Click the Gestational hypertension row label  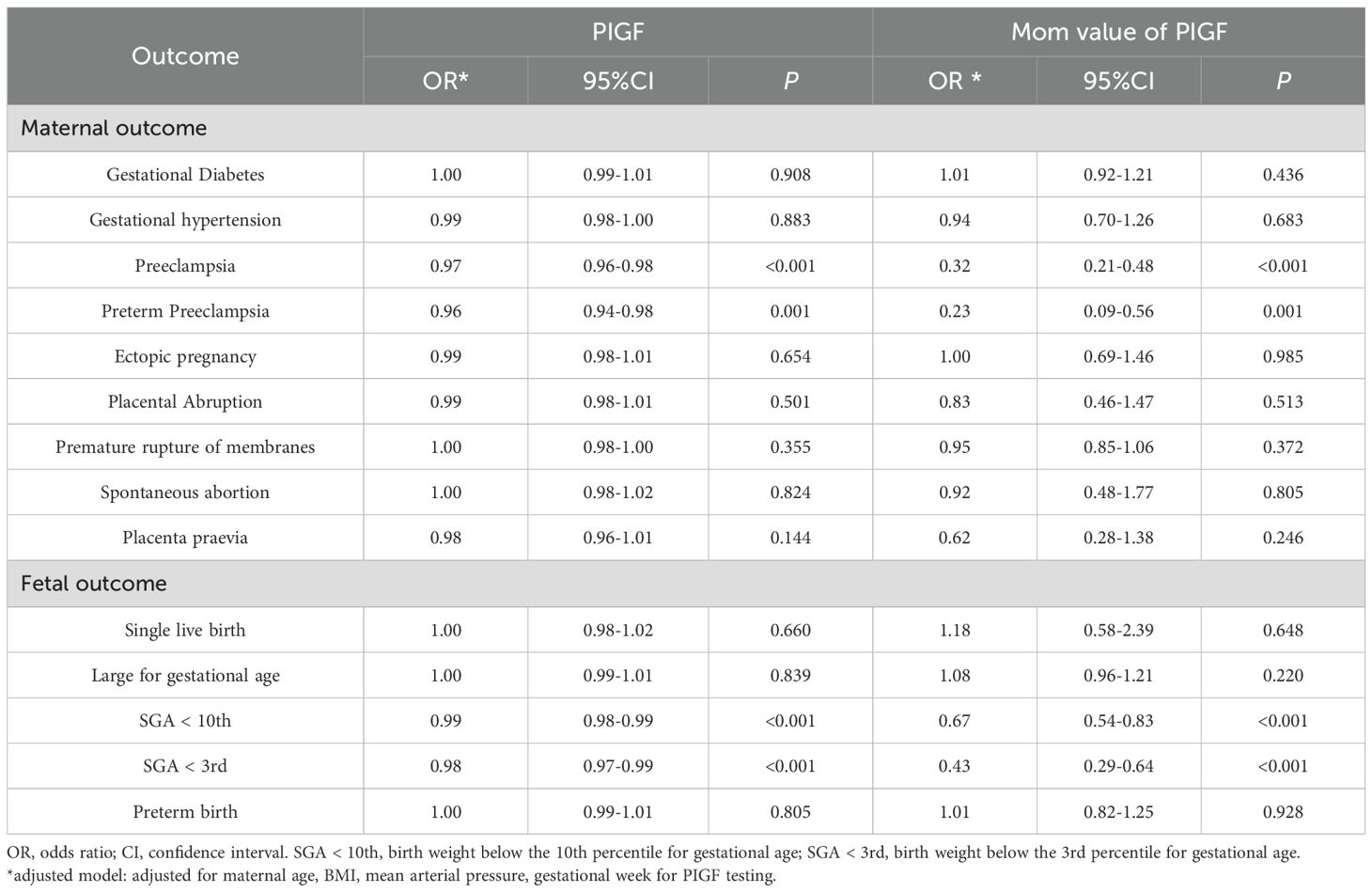pyautogui.click(x=185, y=220)
